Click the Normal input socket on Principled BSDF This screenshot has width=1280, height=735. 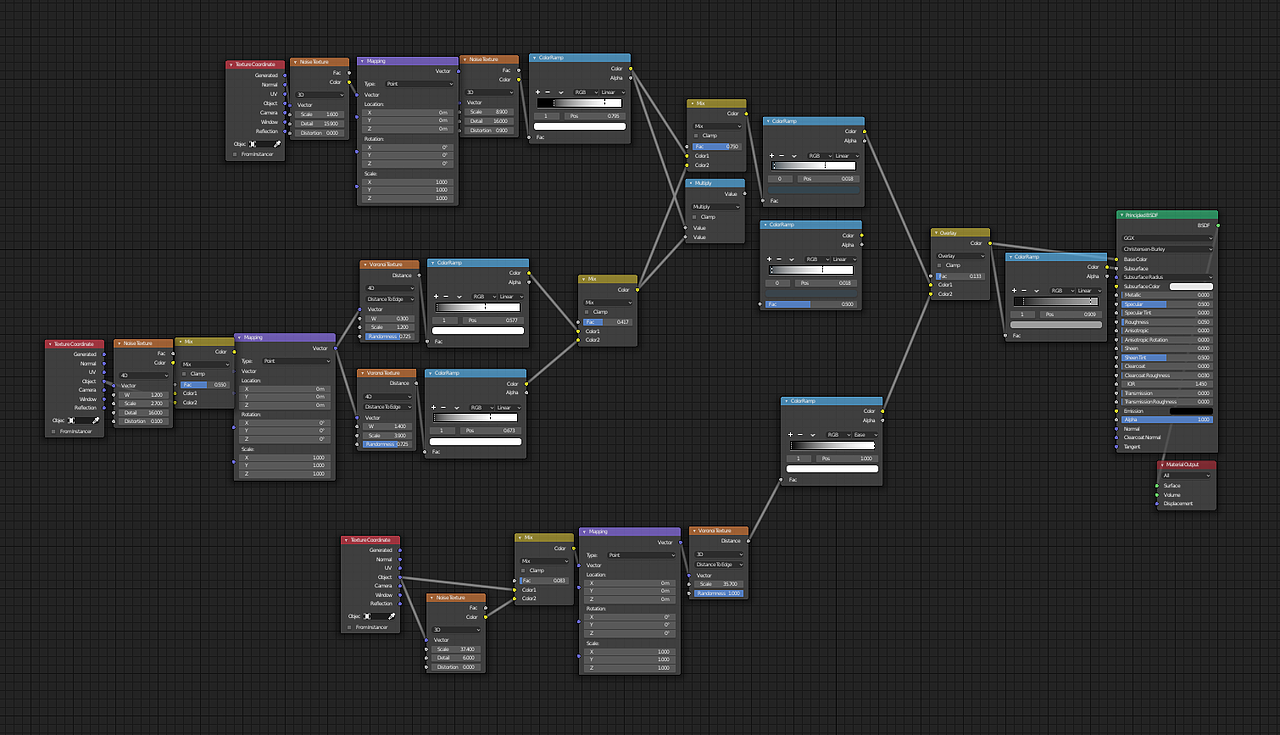click(1117, 429)
